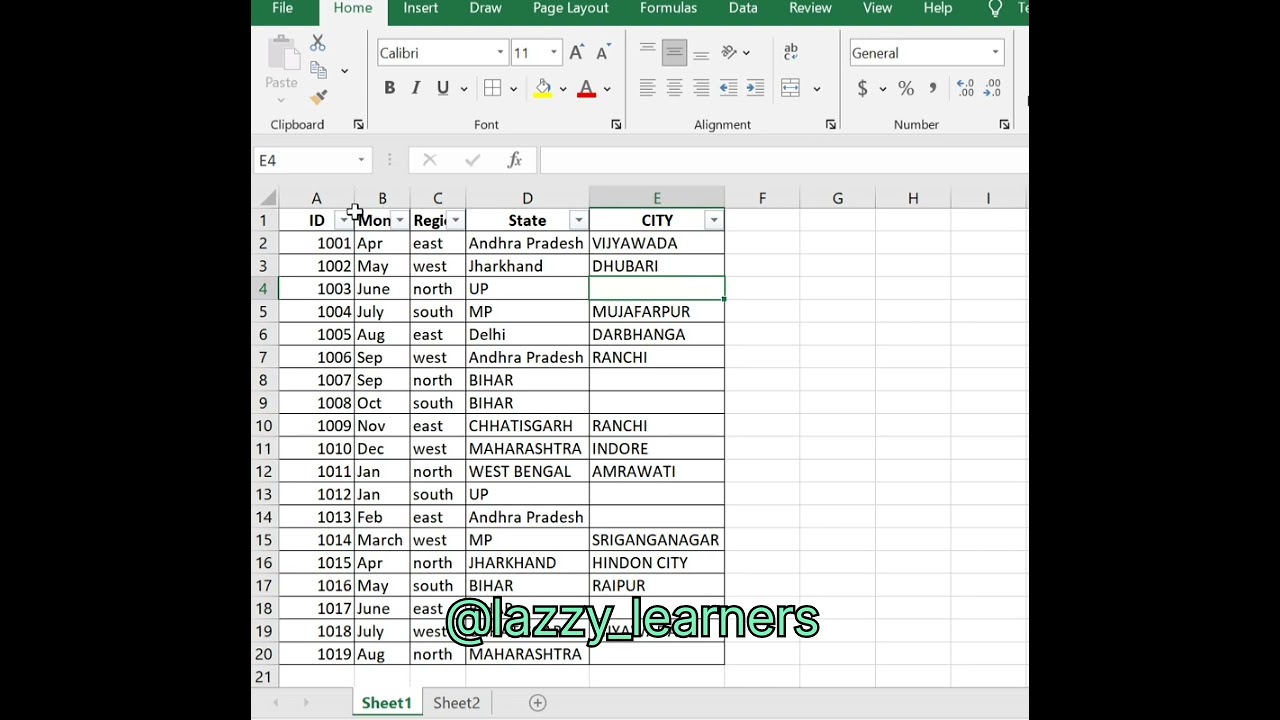The image size is (1280, 720).
Task: Click the Select All corner triangle
Action: click(x=268, y=198)
